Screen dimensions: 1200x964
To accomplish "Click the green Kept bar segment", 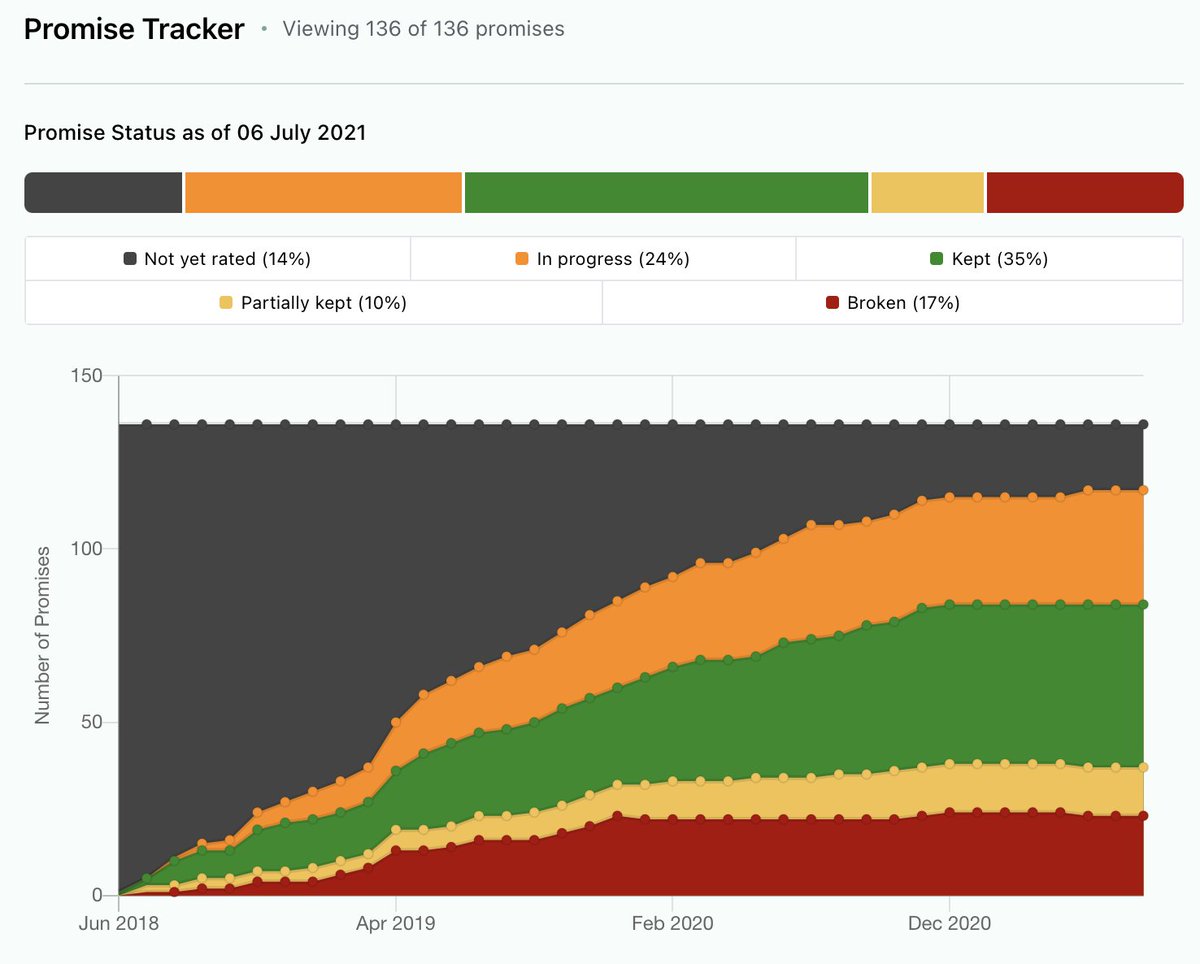I will (x=666, y=193).
